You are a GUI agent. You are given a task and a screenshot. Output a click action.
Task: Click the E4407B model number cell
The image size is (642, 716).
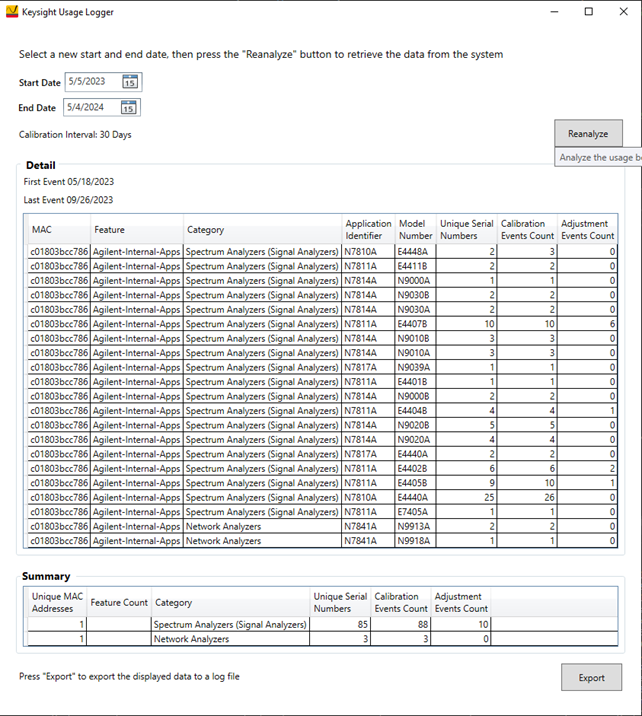tap(415, 324)
